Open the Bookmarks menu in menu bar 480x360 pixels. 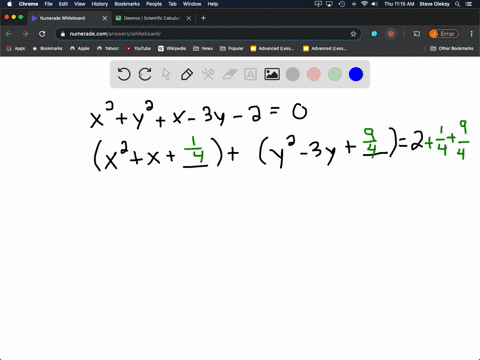[127, 4]
